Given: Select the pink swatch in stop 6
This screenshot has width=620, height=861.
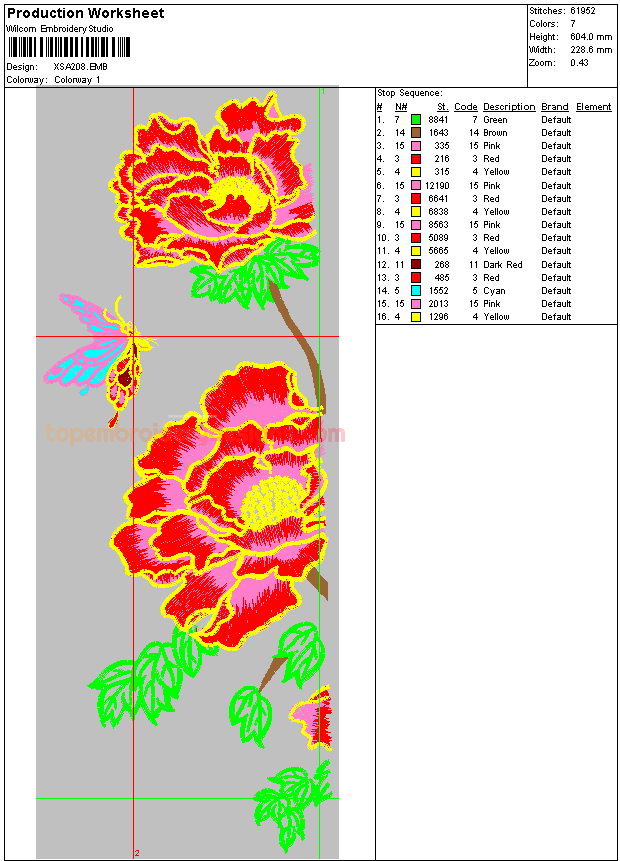Looking at the screenshot, I should click(416, 186).
